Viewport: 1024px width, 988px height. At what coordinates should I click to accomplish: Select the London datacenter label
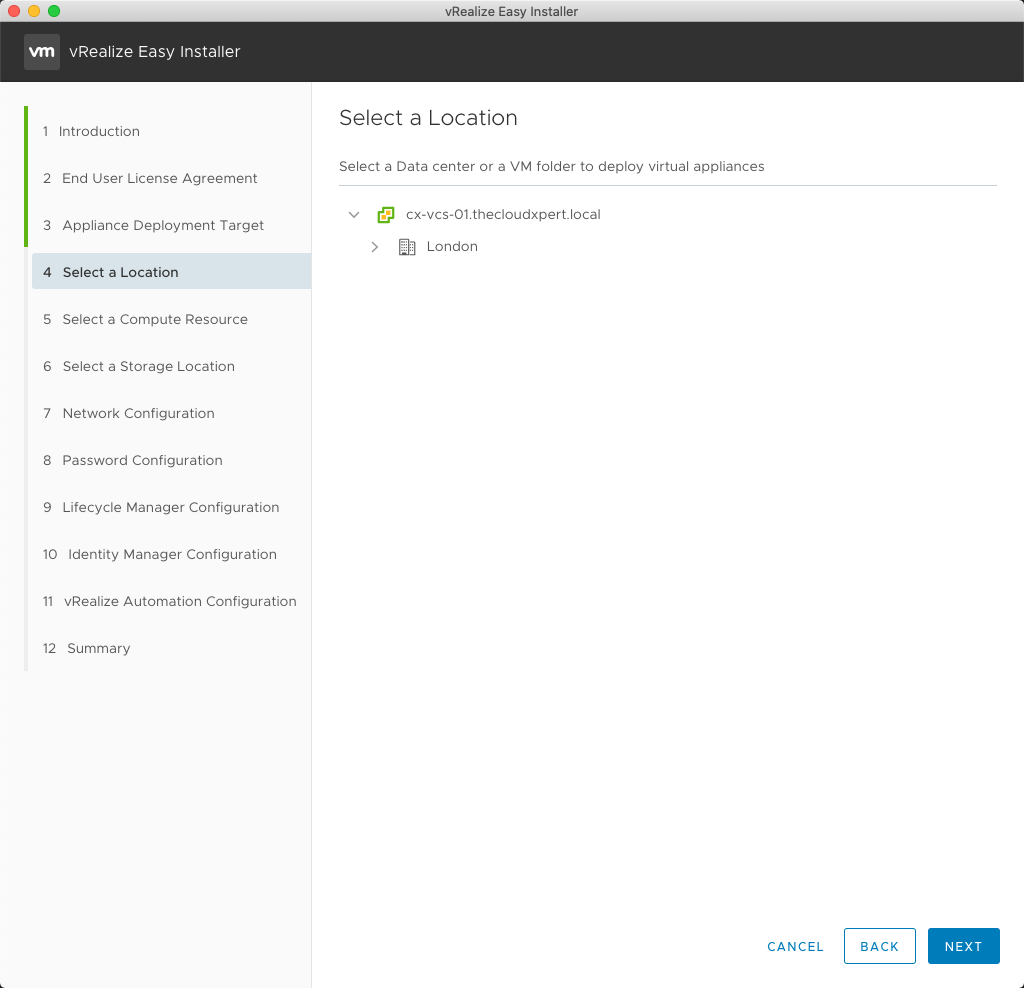[452, 247]
